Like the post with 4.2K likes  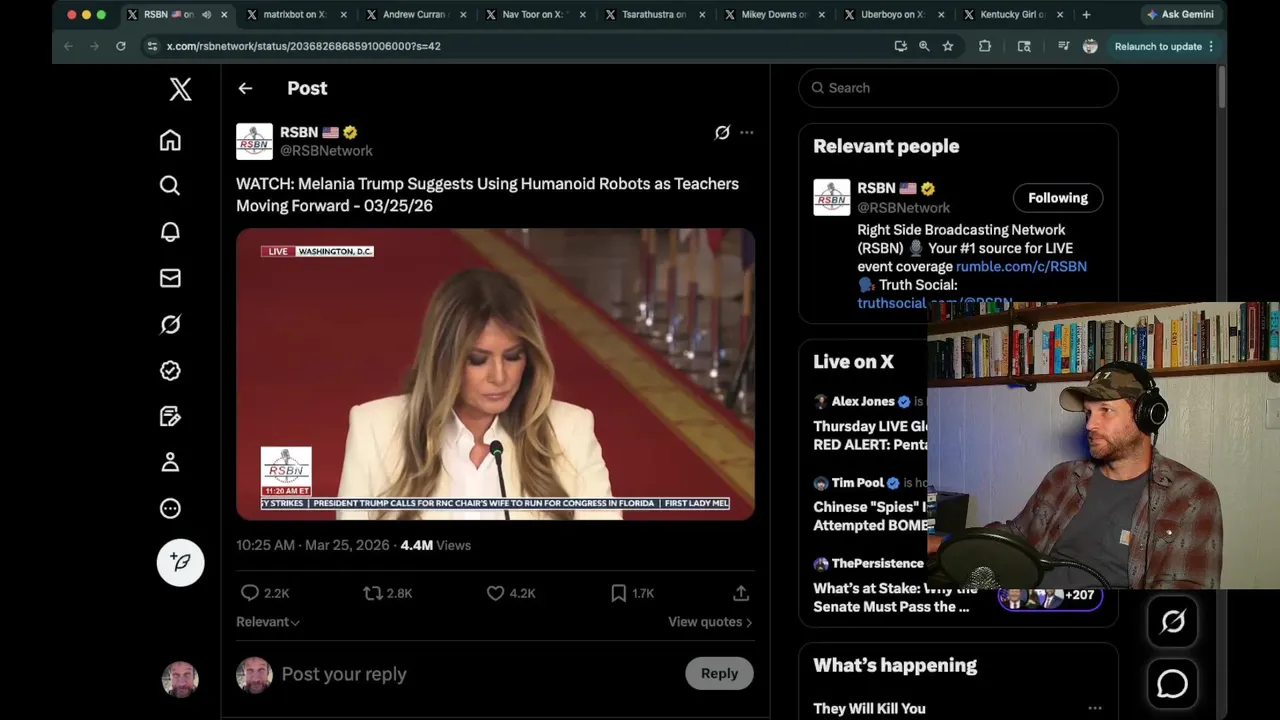pyautogui.click(x=510, y=593)
